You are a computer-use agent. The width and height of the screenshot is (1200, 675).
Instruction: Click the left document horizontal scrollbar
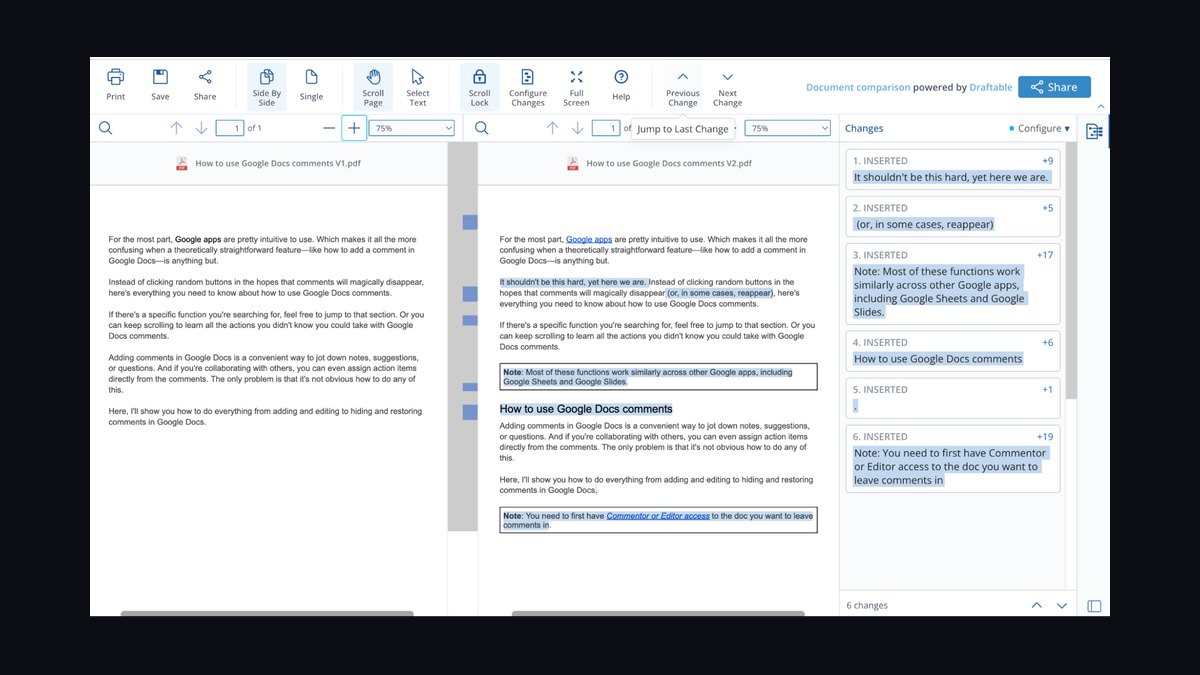point(267,613)
